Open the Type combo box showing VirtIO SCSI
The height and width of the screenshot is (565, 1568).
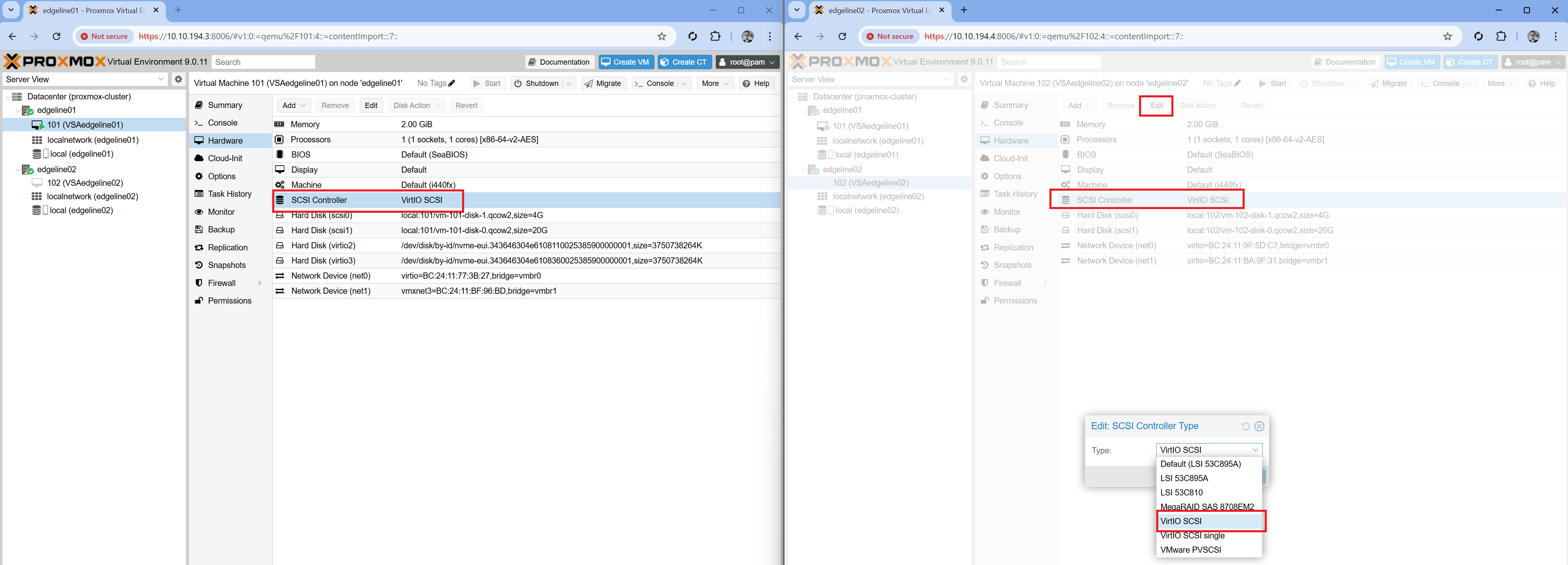pos(1209,450)
